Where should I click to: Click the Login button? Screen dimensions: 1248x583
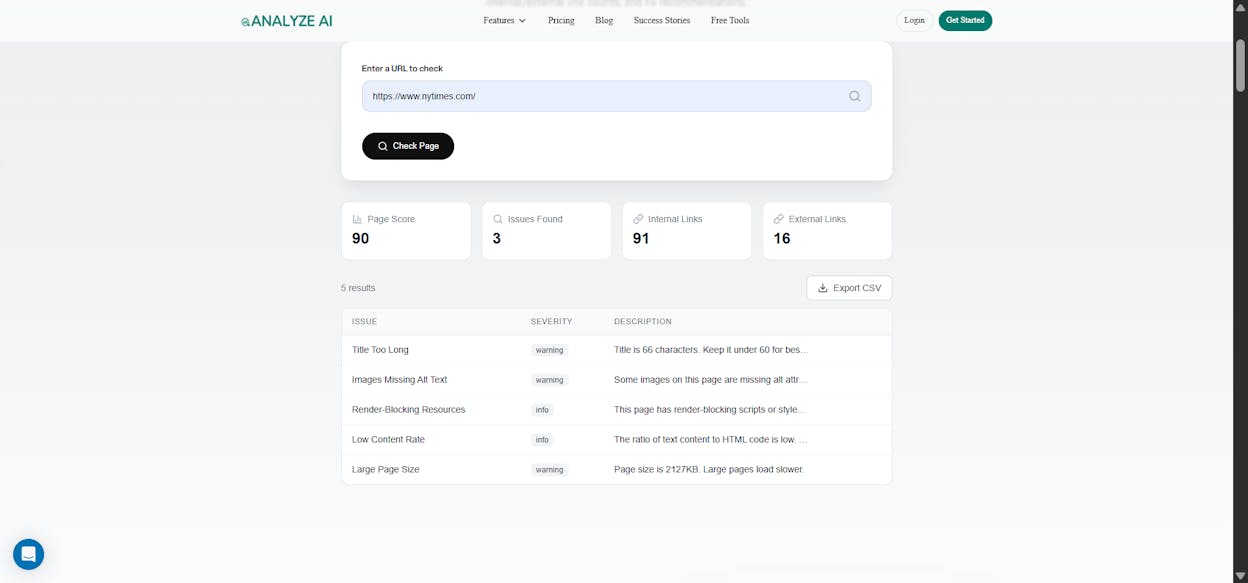[x=914, y=20]
